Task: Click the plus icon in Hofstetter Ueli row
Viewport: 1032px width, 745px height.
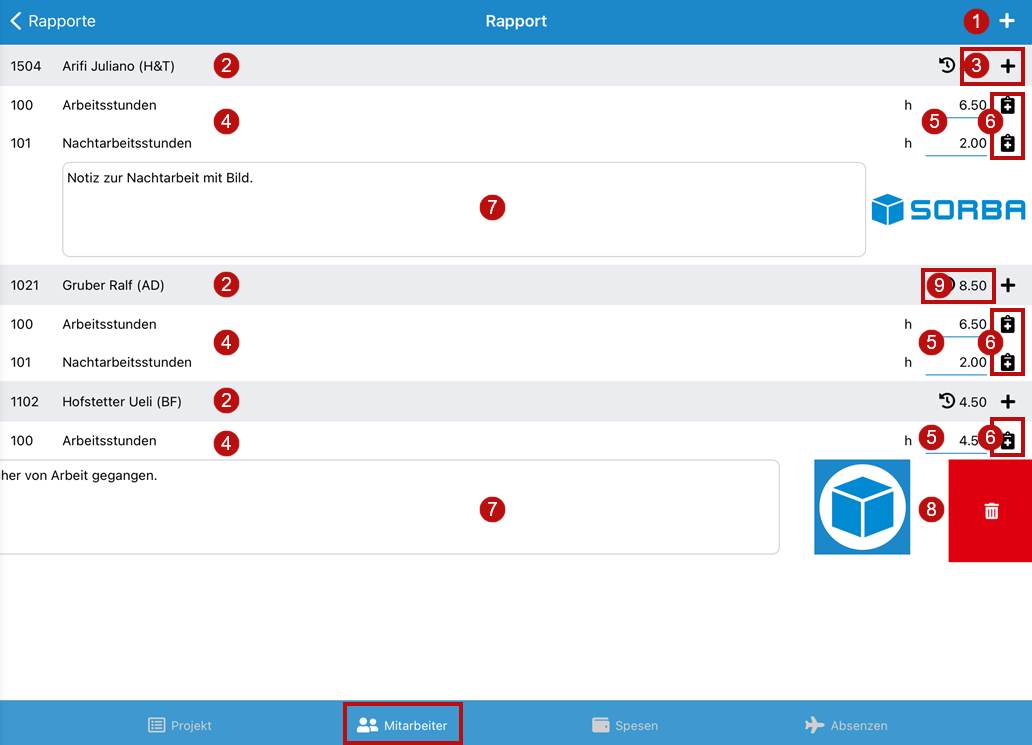Action: [1007, 401]
